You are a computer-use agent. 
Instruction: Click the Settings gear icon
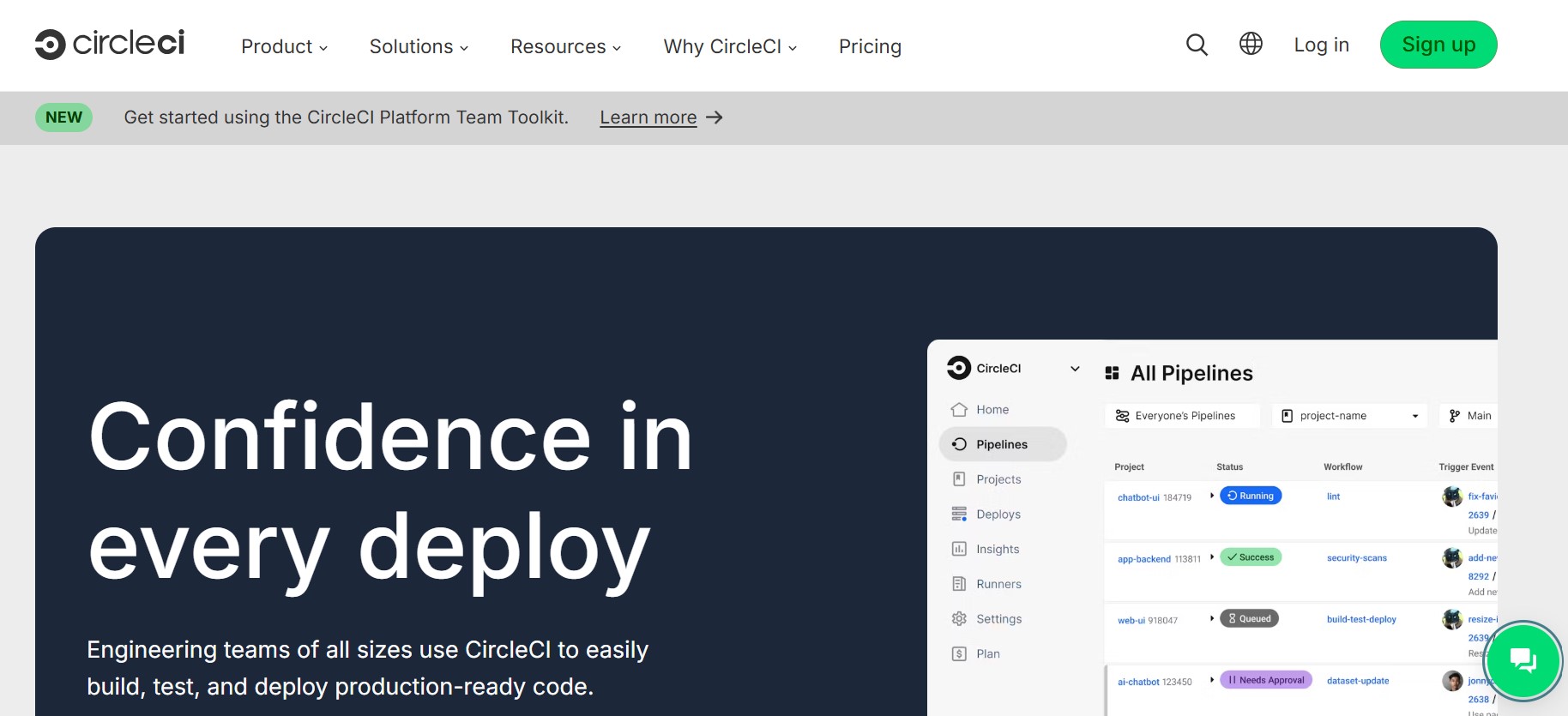tap(959, 619)
